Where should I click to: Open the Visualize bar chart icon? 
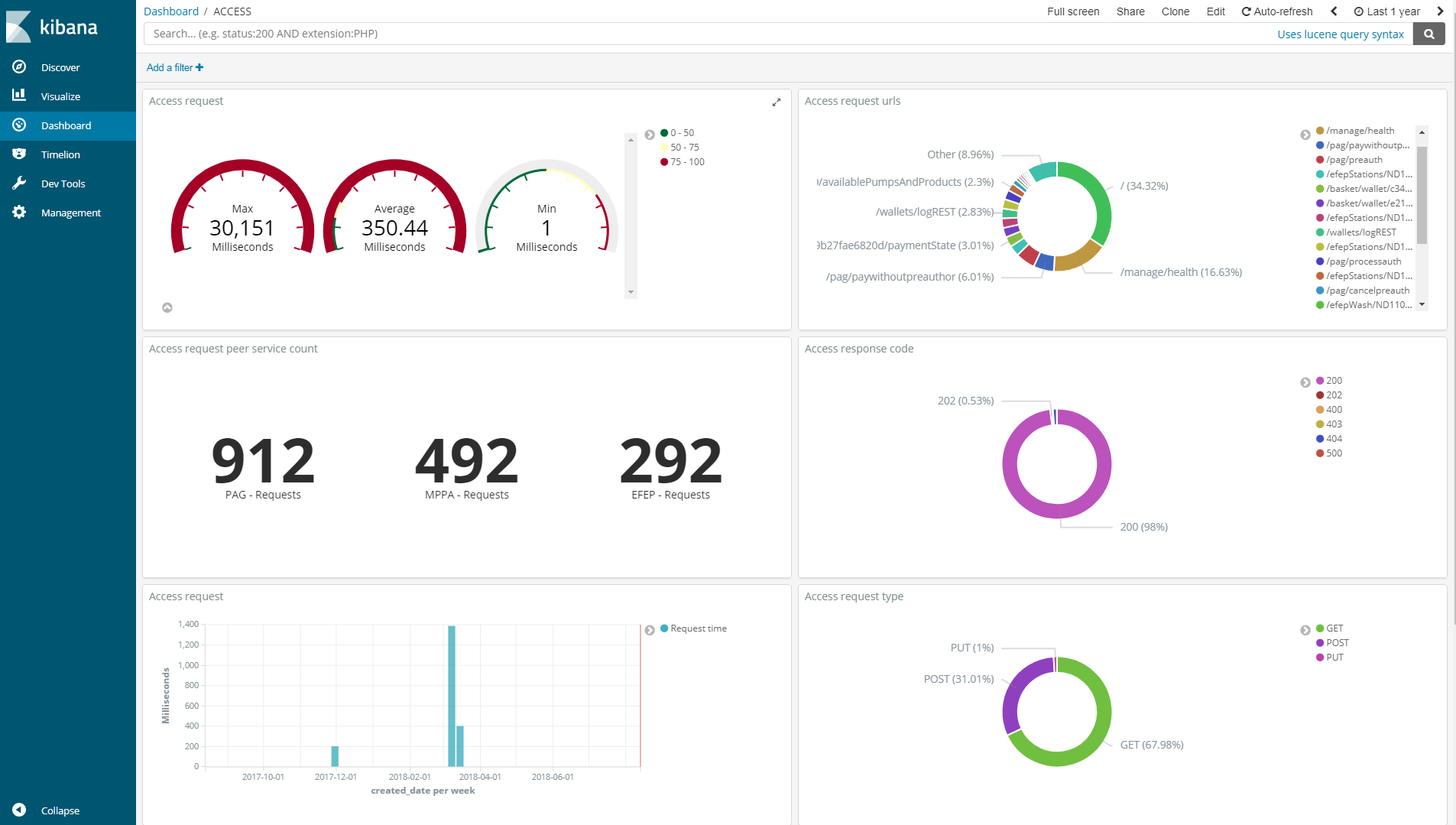19,96
